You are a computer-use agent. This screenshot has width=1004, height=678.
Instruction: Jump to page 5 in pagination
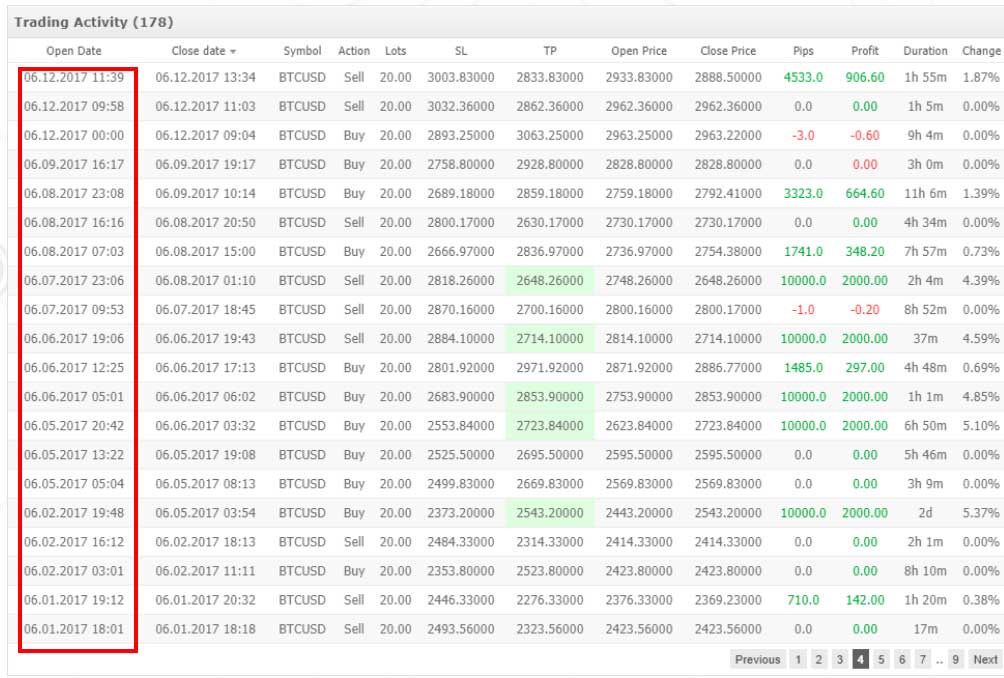point(881,659)
